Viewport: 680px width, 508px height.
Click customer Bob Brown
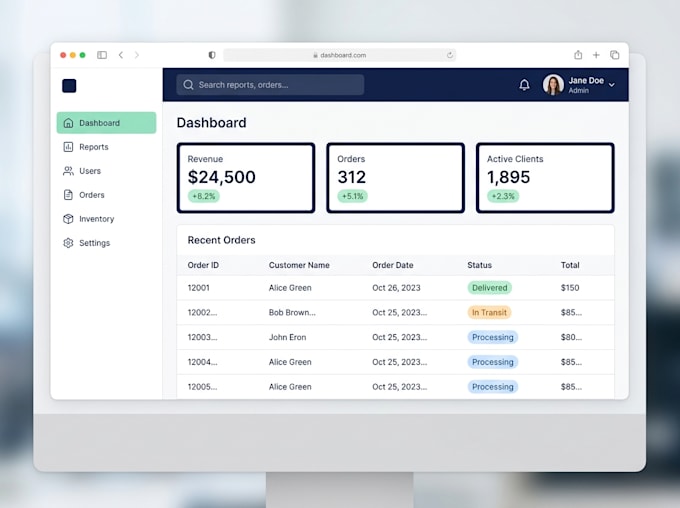click(292, 312)
